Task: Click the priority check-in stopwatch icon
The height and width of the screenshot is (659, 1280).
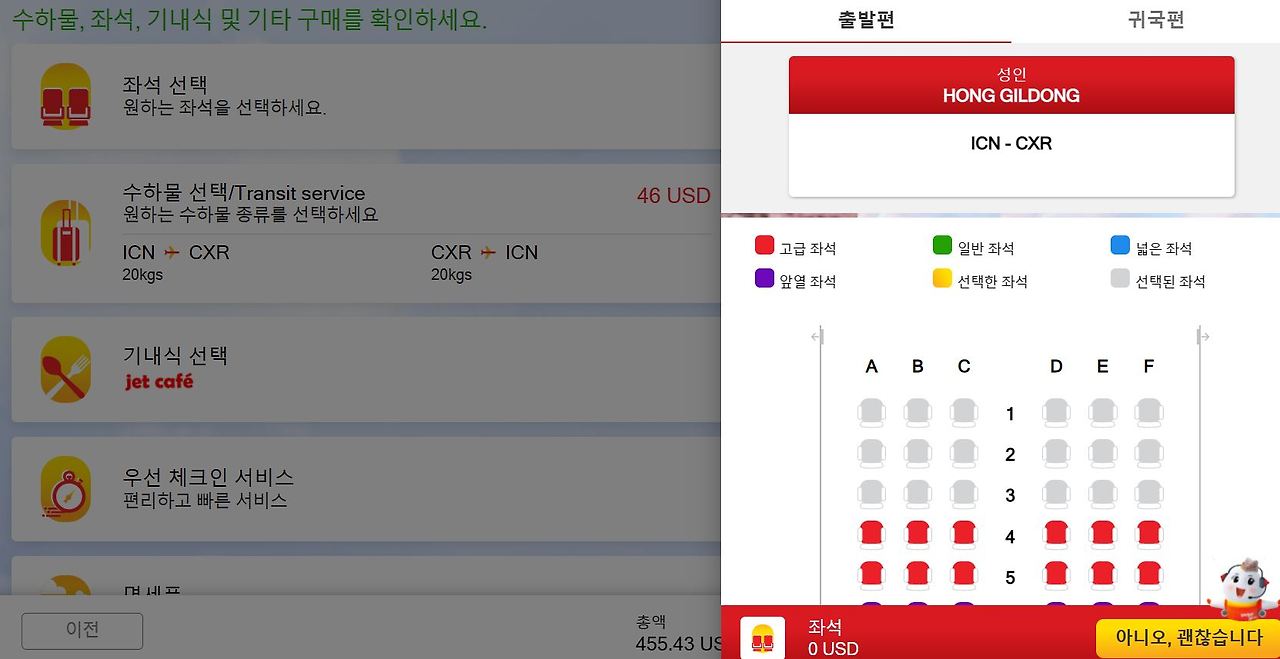Action: tap(66, 487)
